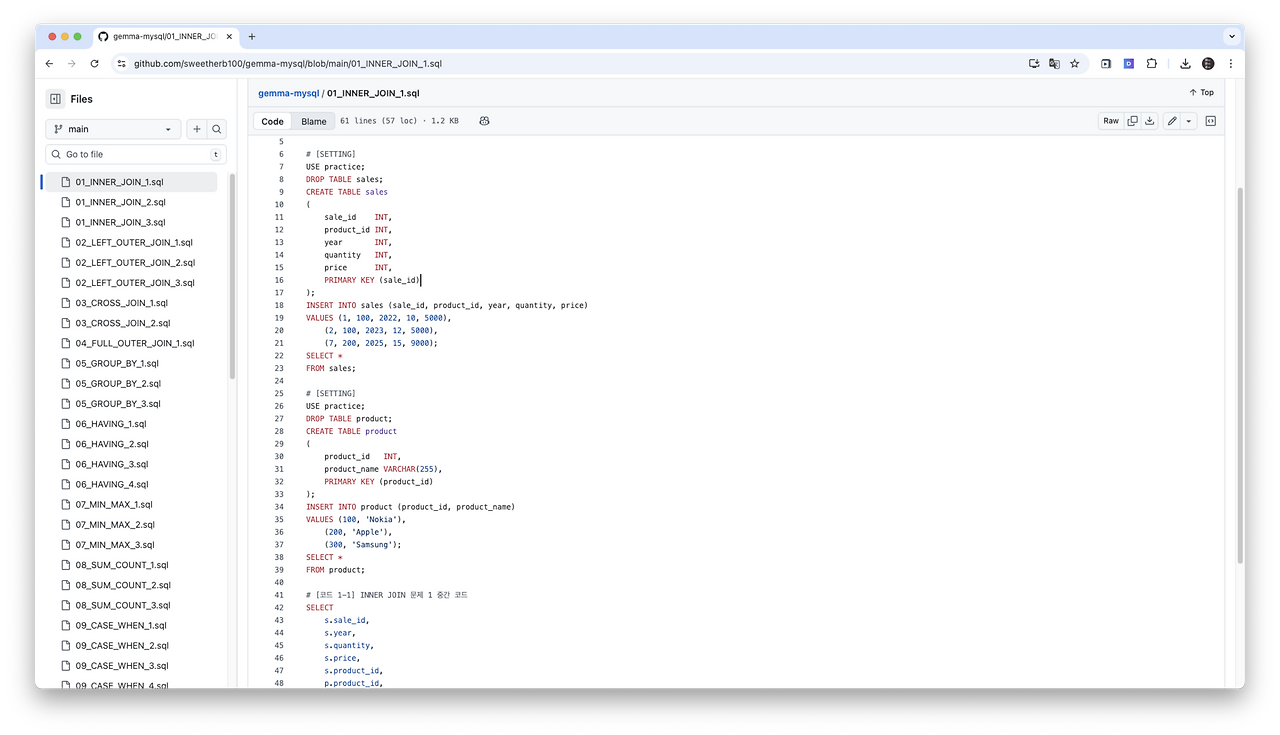Click the browser address bar URL
1280x735 pixels.
288,63
